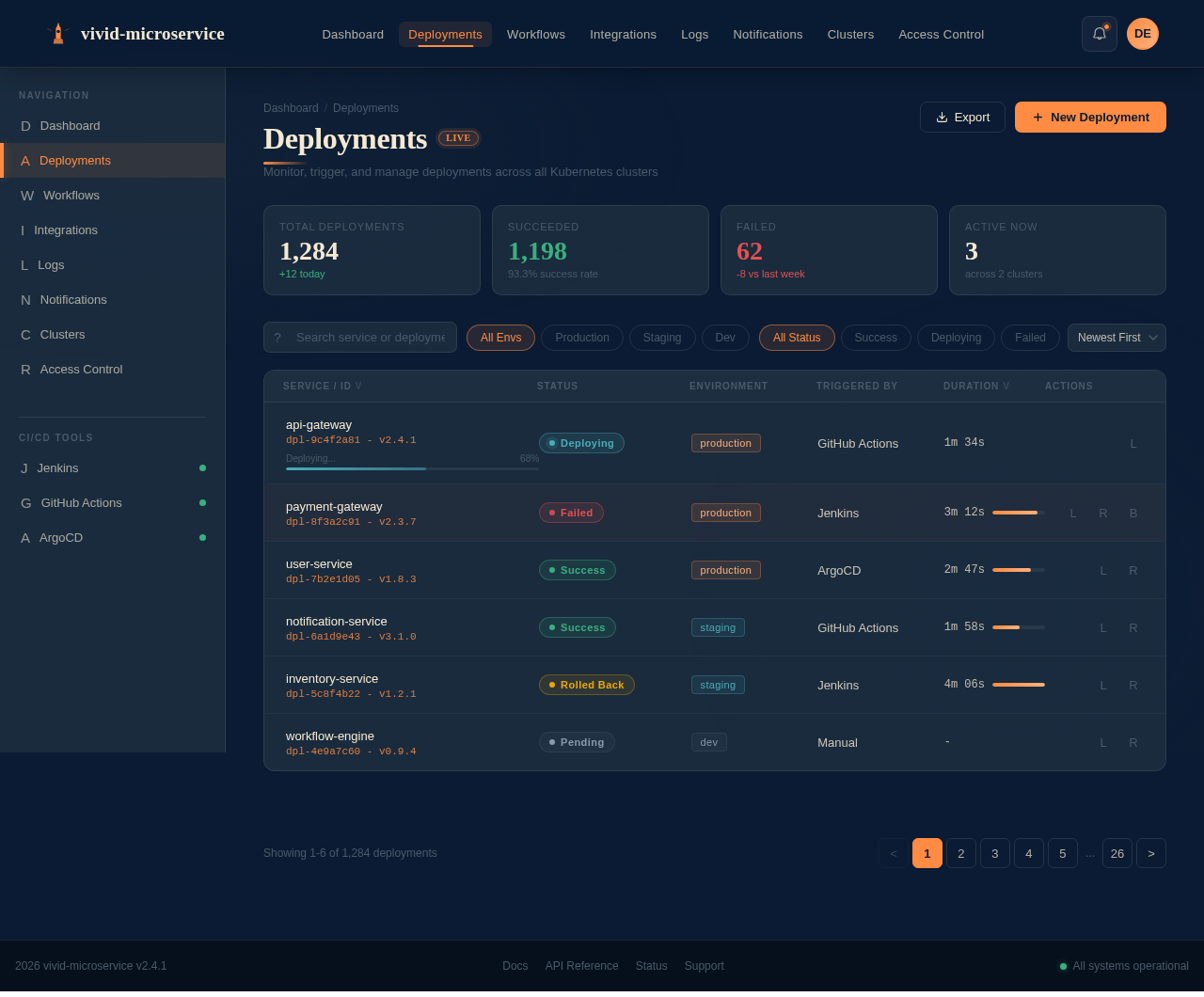
Task: Enable the Production environment filter
Action: point(581,337)
